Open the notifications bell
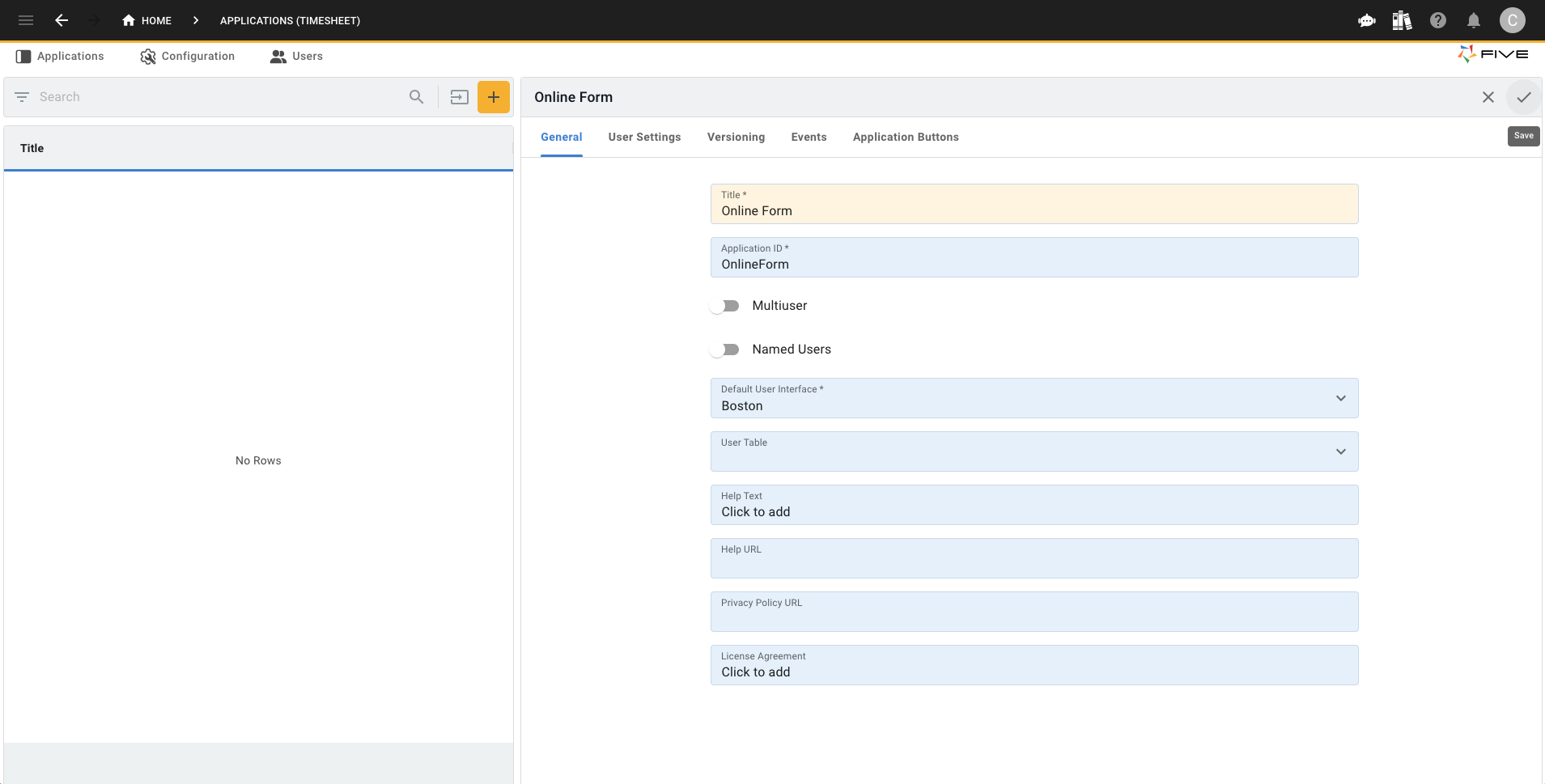1545x784 pixels. click(x=1473, y=20)
